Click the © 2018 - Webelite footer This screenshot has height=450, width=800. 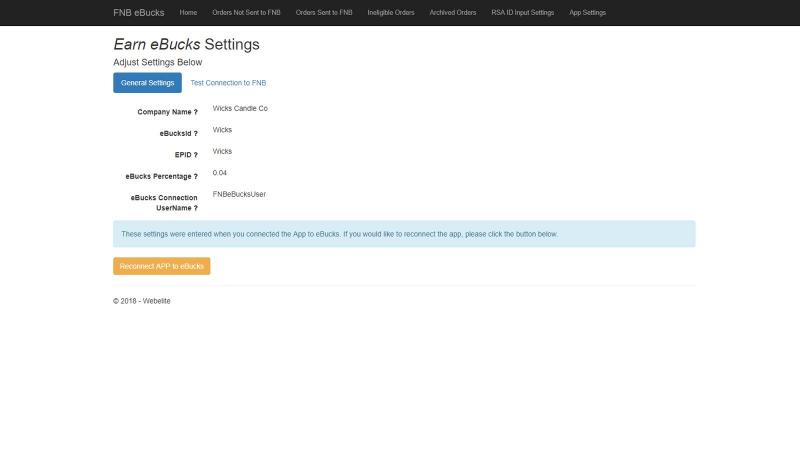(x=142, y=301)
